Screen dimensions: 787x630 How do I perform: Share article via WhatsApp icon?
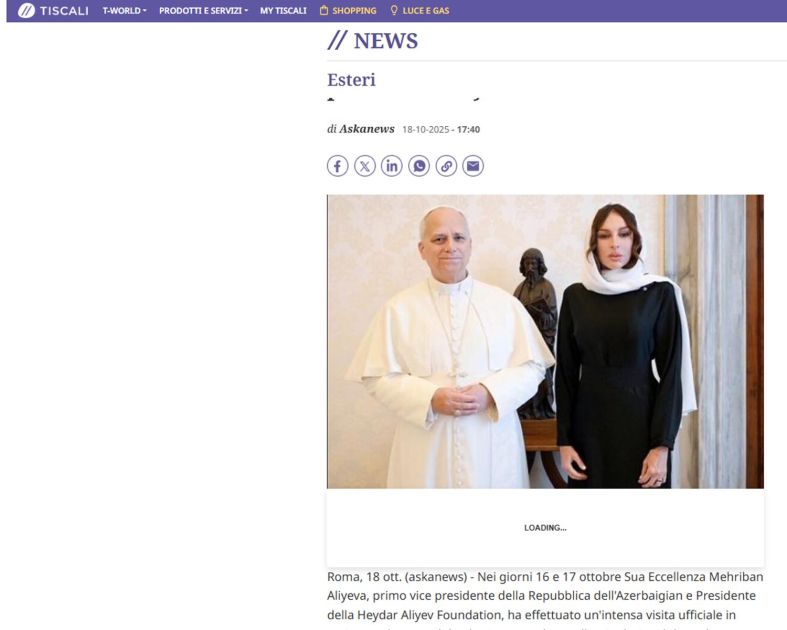[419, 166]
